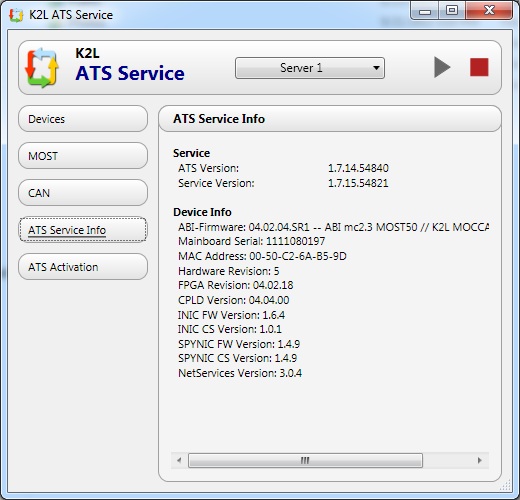Click the Mainboard Serial: 1111080197 line

tap(252, 241)
